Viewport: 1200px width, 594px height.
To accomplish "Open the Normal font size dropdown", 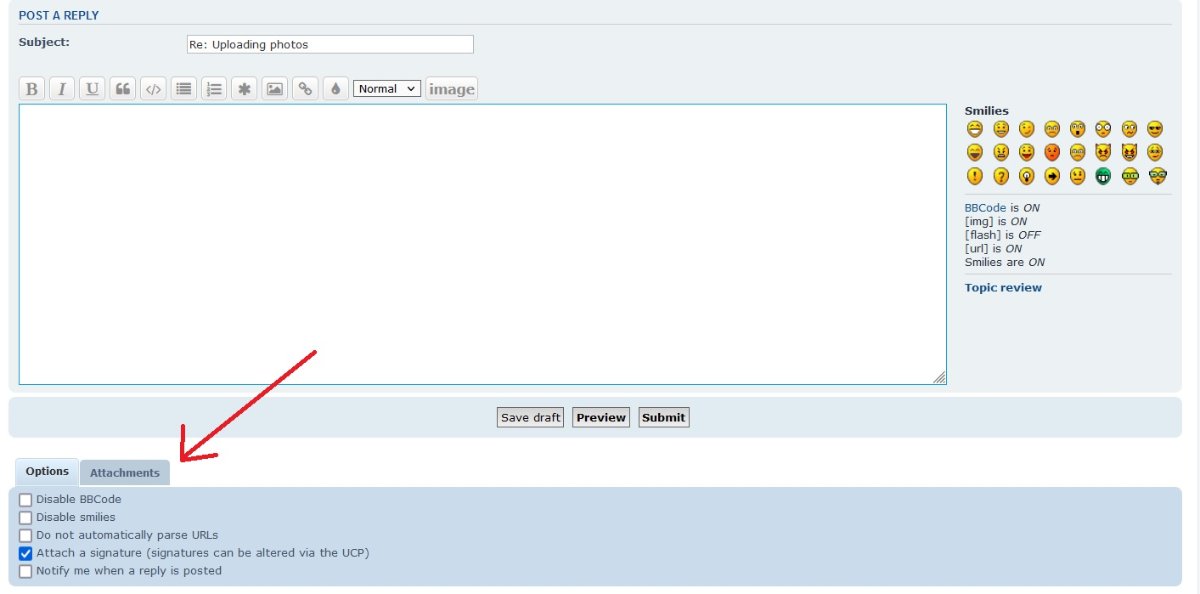I will (387, 89).
